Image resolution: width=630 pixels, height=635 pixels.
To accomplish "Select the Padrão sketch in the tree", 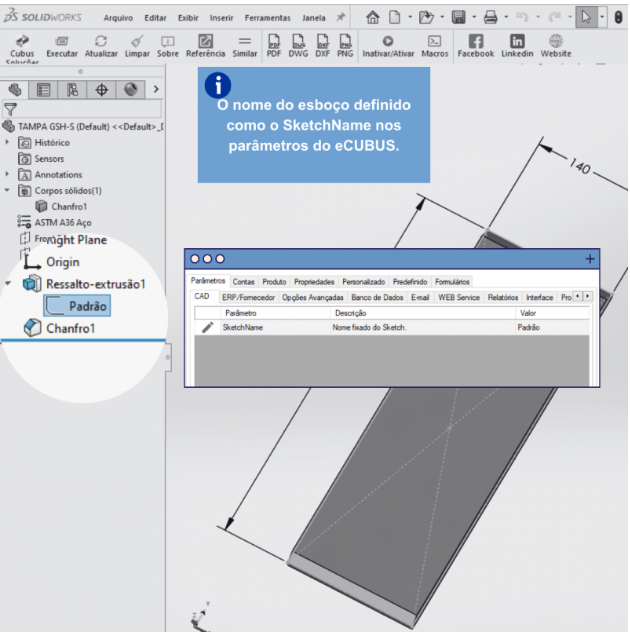I will coord(88,306).
